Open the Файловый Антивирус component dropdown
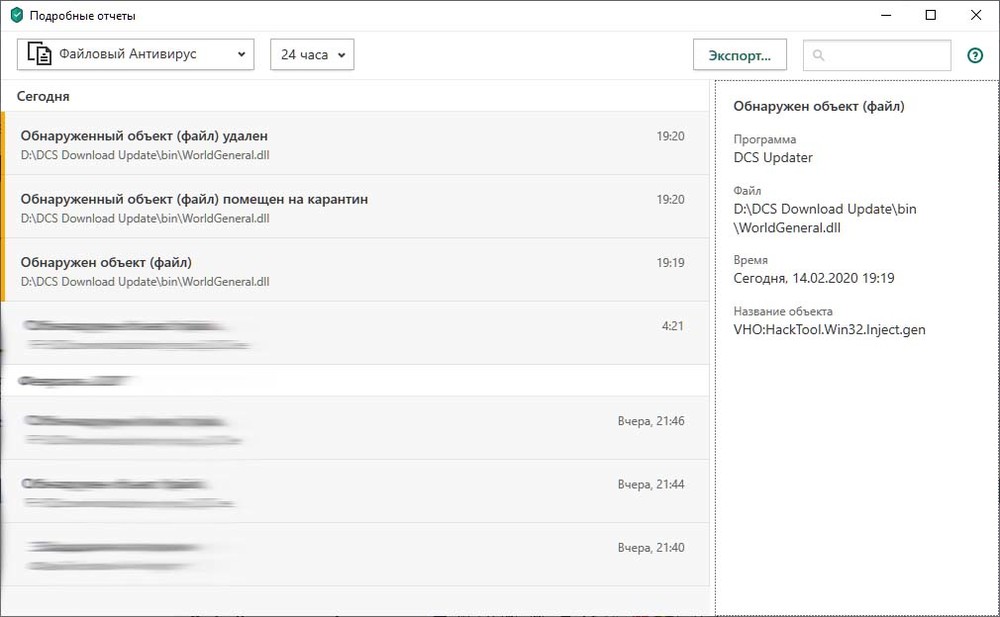Screen dimensions: 1000x617 point(136,55)
